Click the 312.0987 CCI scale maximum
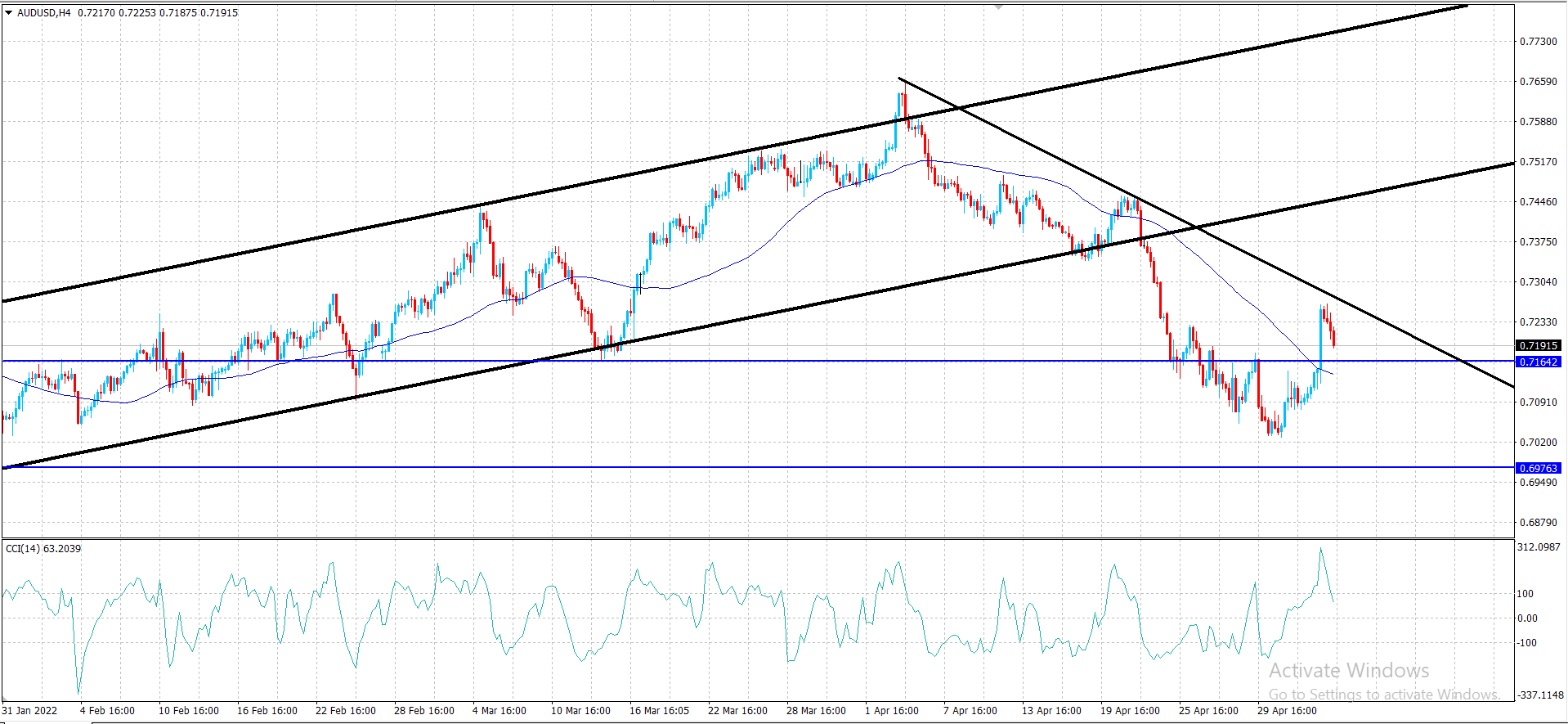The image size is (1568, 724). point(1539,546)
